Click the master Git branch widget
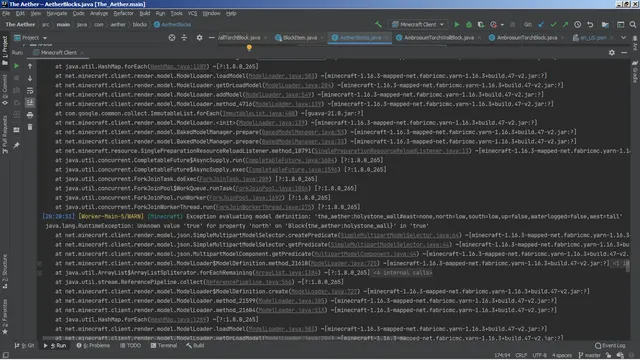 coord(589,356)
